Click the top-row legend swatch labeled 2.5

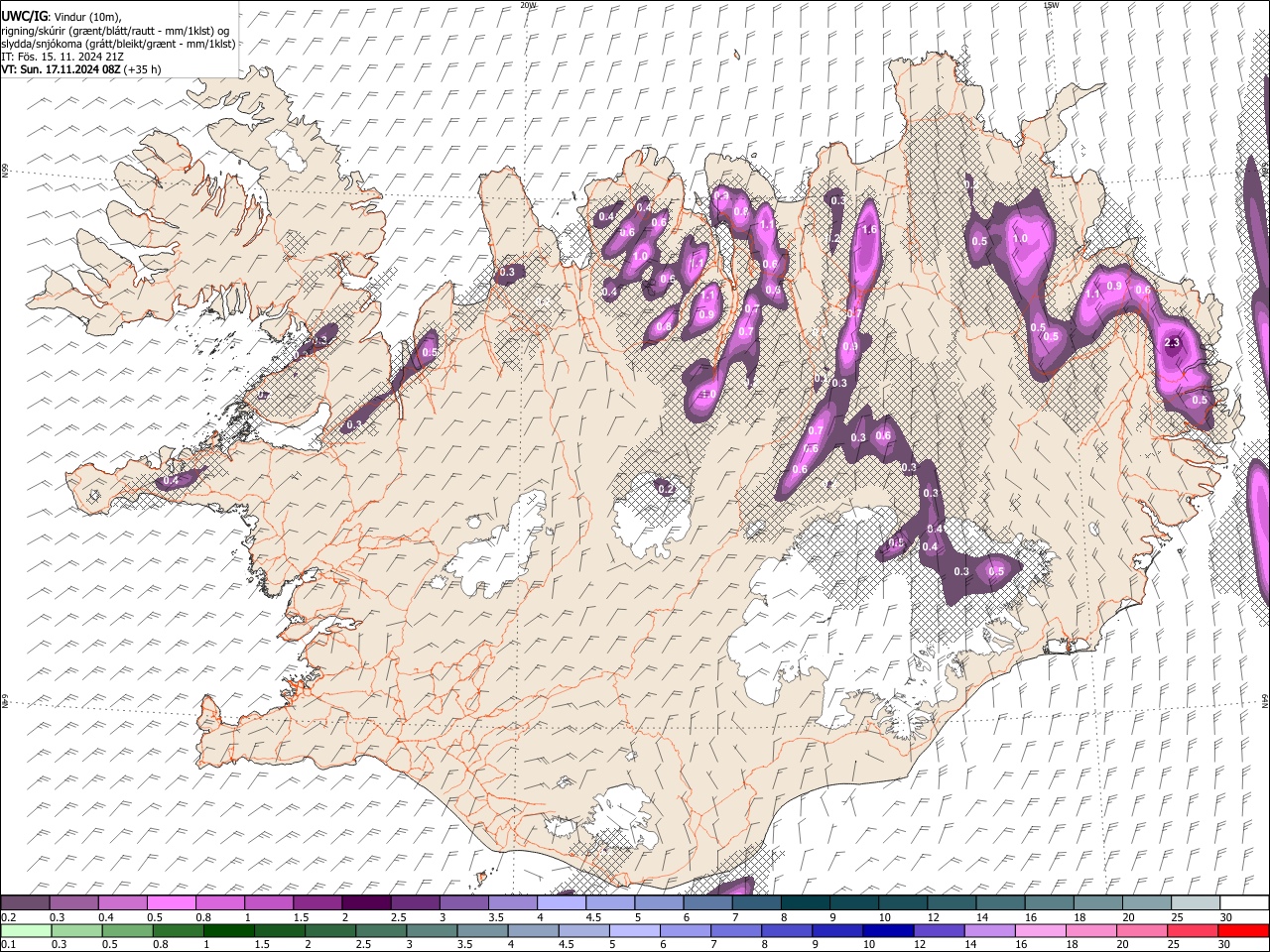tap(415, 903)
